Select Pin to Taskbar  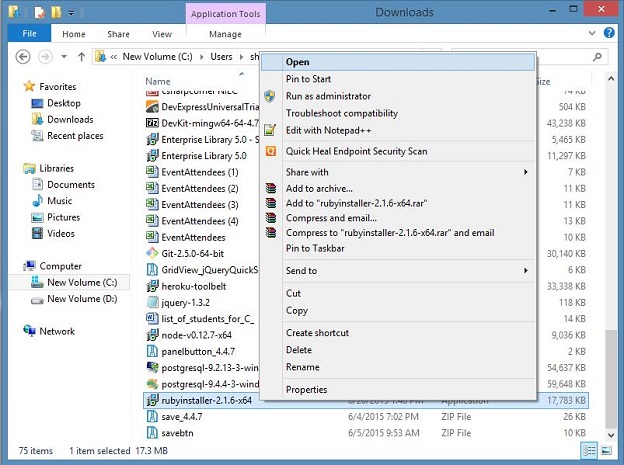tap(315, 248)
